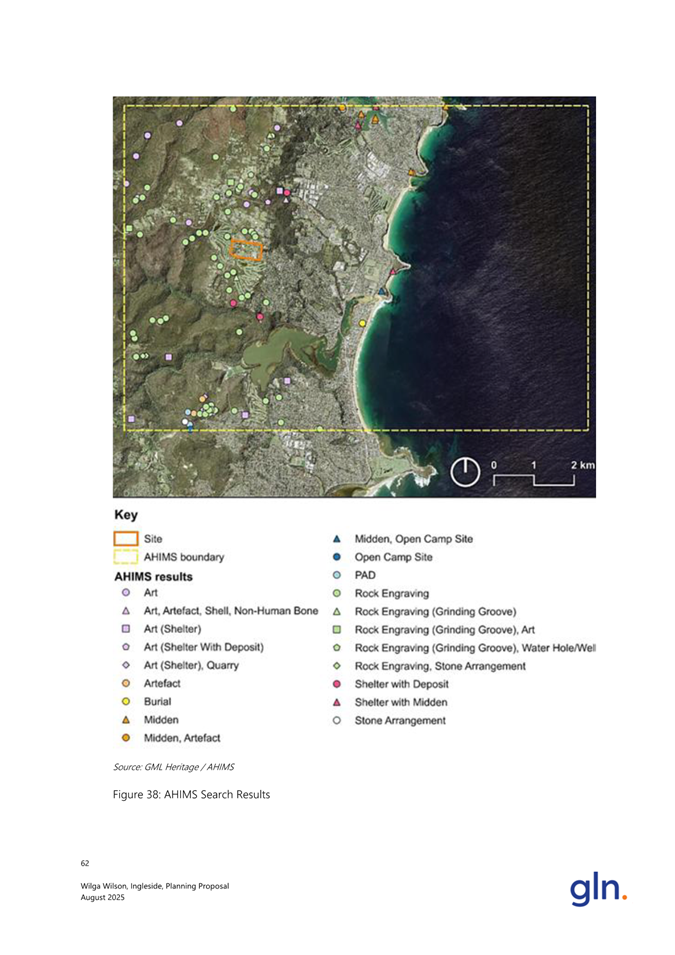
Task: Click the Rock Engraving green circle icon
Action: pyautogui.click(x=338, y=593)
